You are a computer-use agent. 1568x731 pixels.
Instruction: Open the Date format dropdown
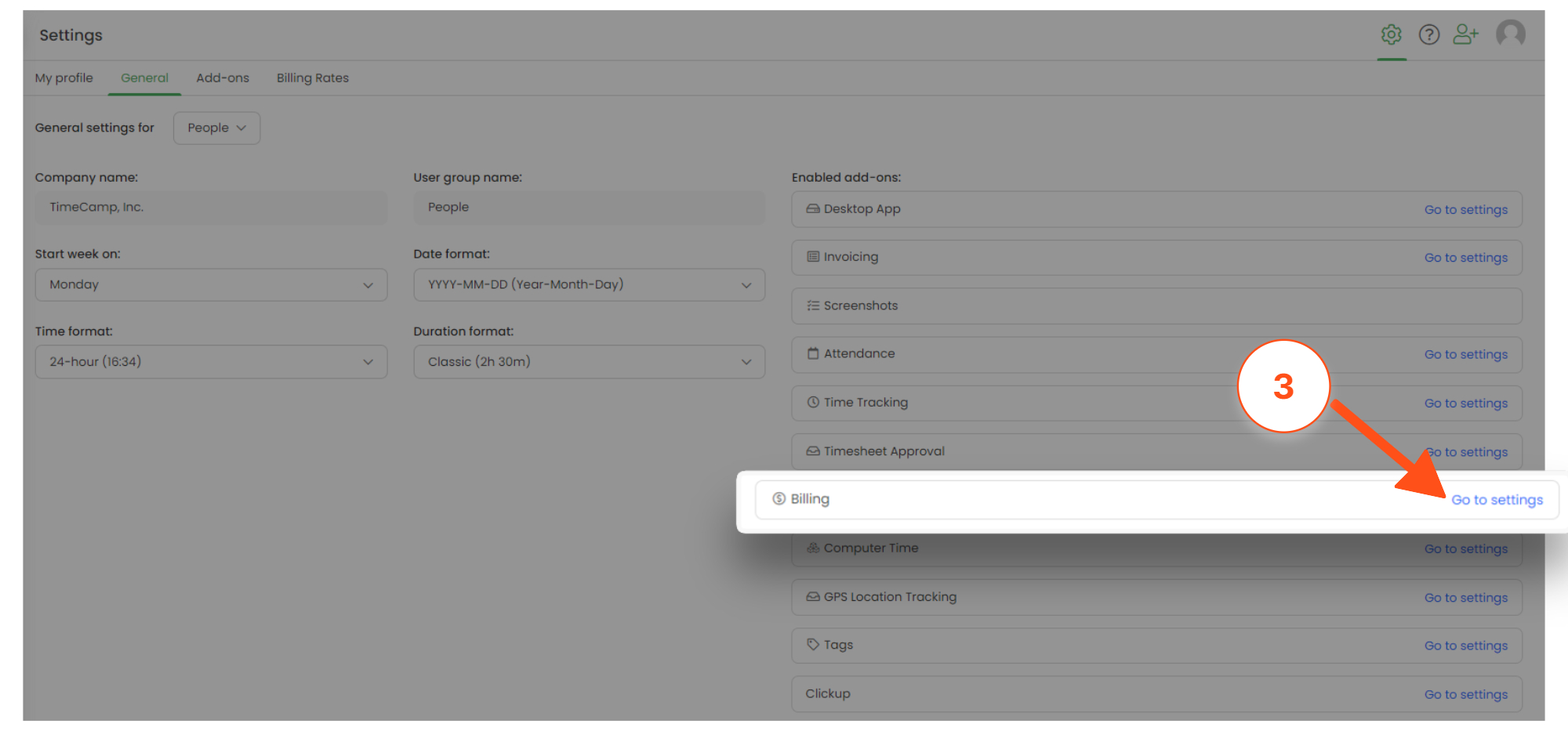click(x=589, y=285)
